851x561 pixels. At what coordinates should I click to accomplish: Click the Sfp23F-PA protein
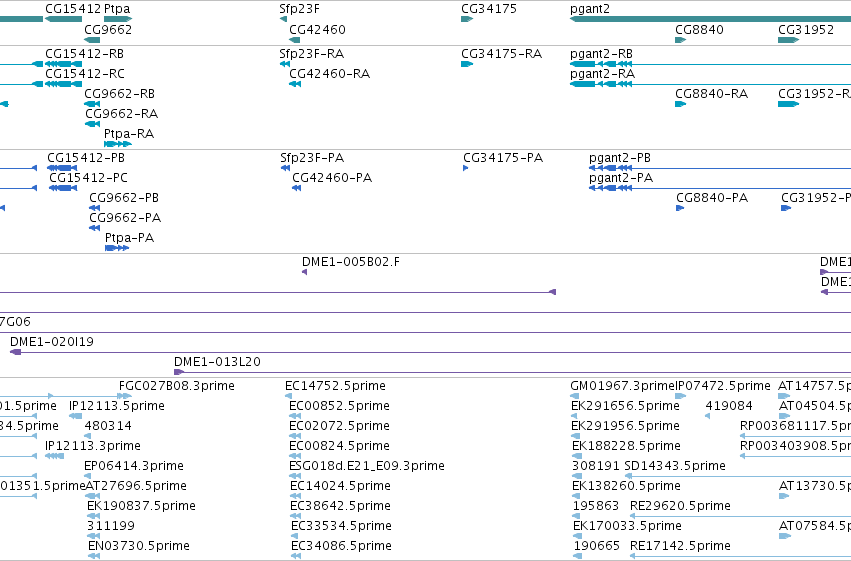click(285, 168)
